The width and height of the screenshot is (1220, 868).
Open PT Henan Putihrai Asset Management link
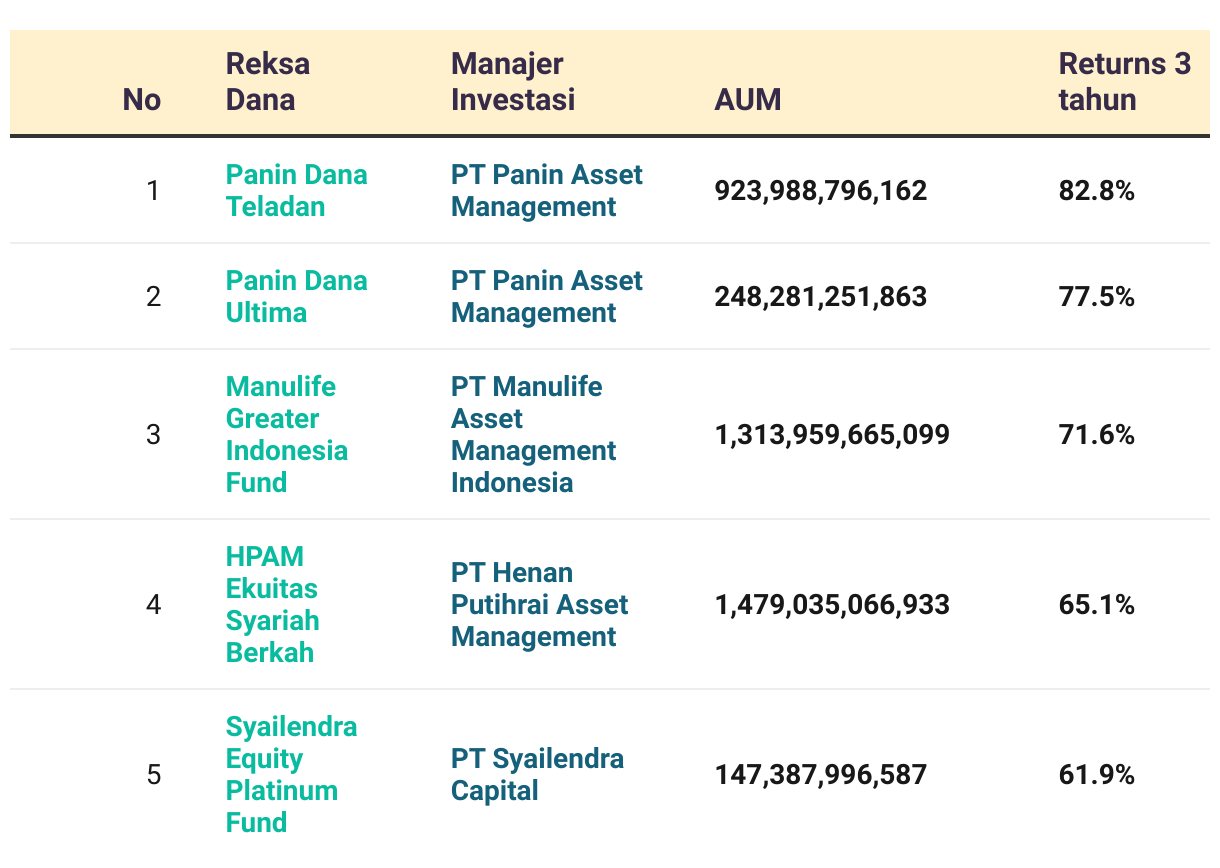coord(539,604)
